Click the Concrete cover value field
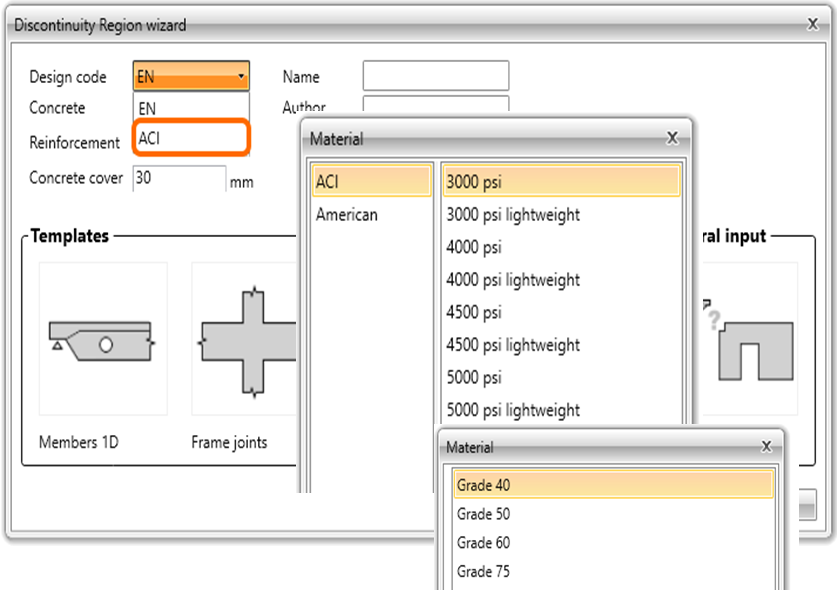 (x=179, y=178)
